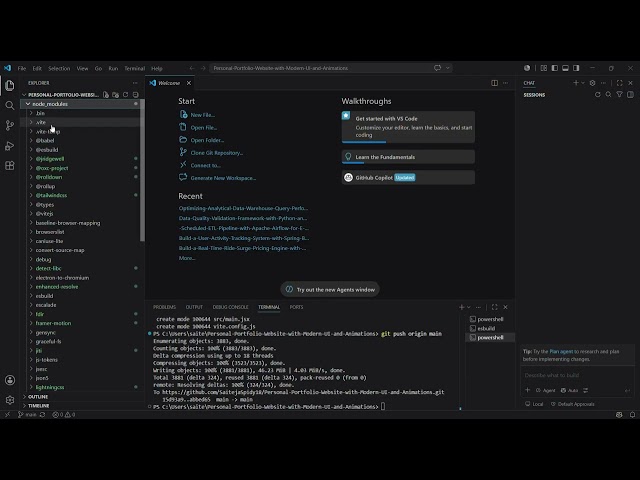Open the Terminal menu
The width and height of the screenshot is (640, 480).
point(134,68)
